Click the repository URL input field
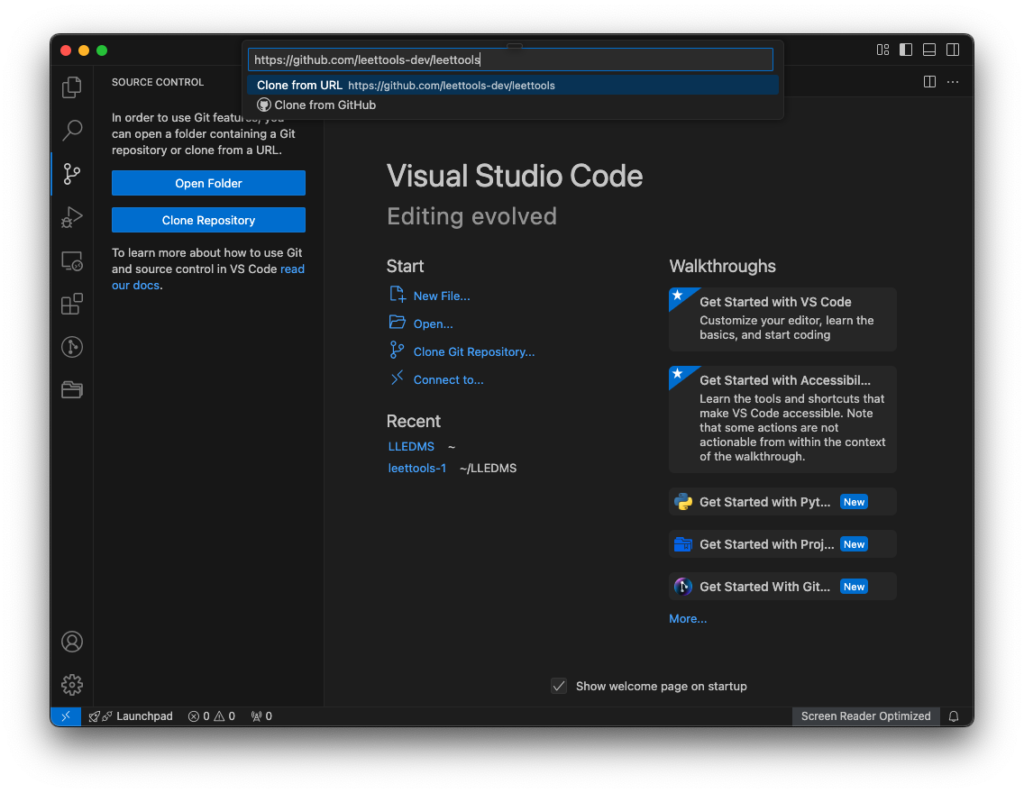Image resolution: width=1024 pixels, height=793 pixels. 510,59
